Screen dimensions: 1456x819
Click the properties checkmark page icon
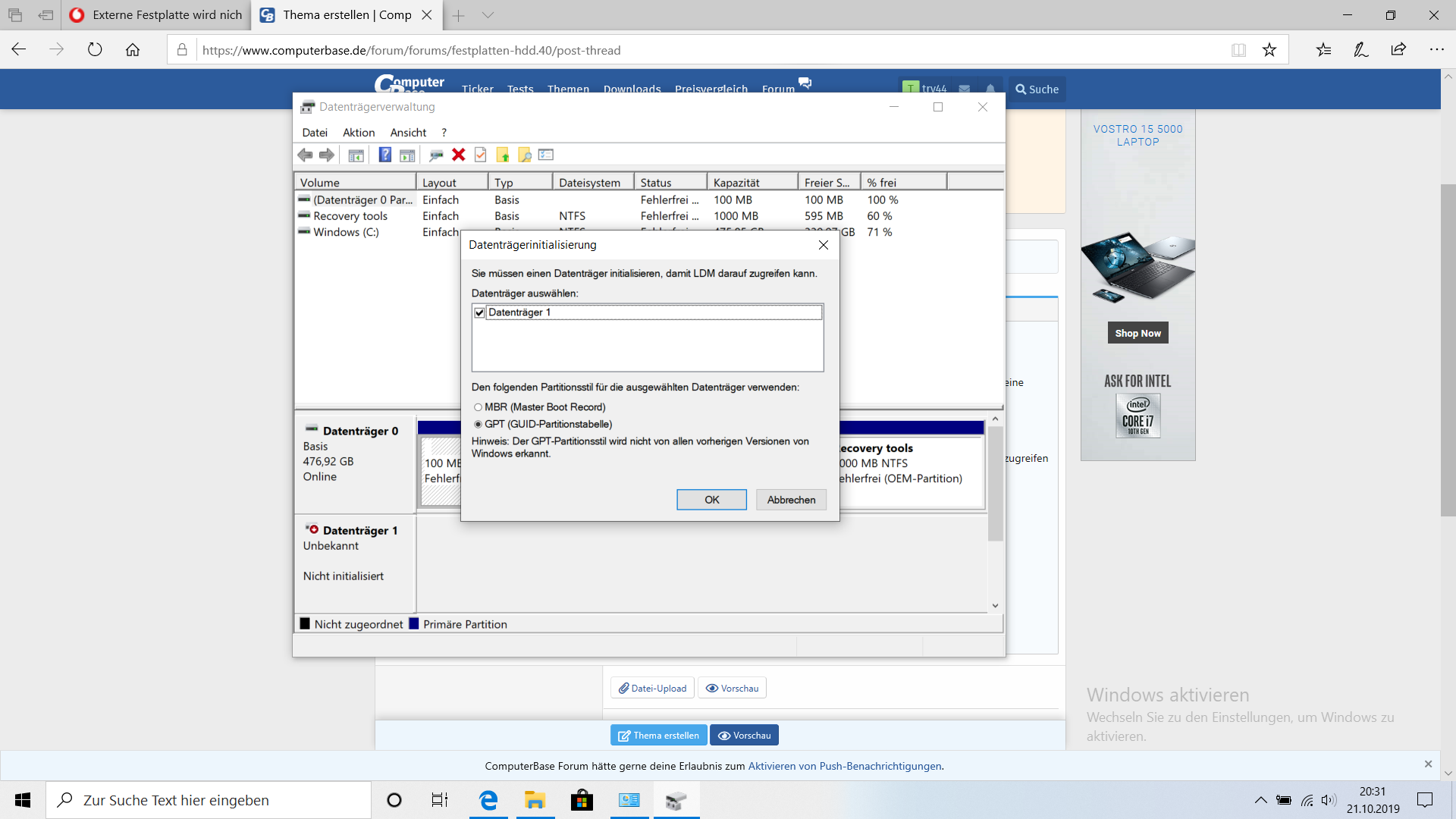480,155
